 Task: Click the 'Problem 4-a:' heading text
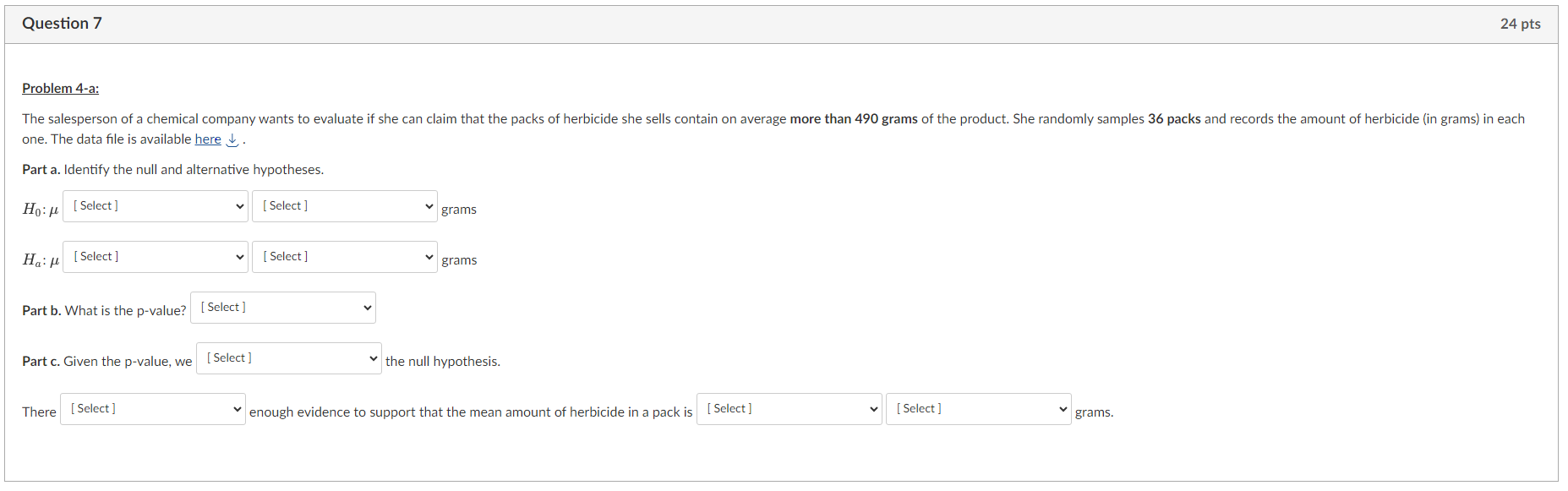coord(60,88)
